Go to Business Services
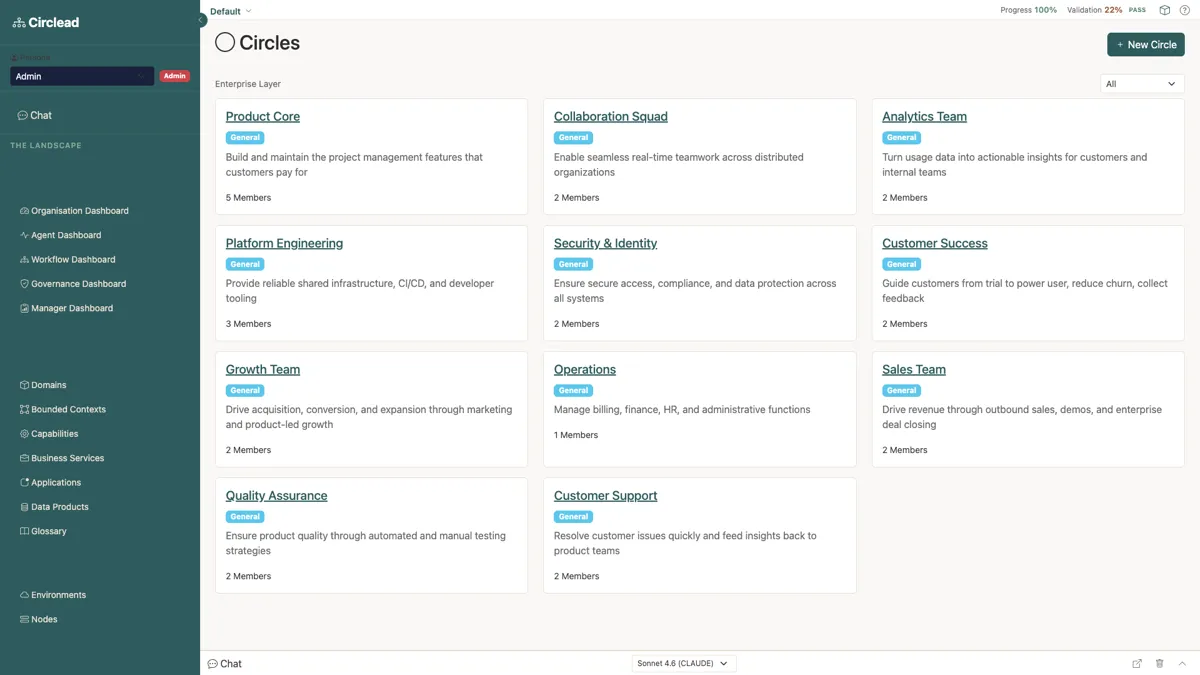 click(62, 458)
